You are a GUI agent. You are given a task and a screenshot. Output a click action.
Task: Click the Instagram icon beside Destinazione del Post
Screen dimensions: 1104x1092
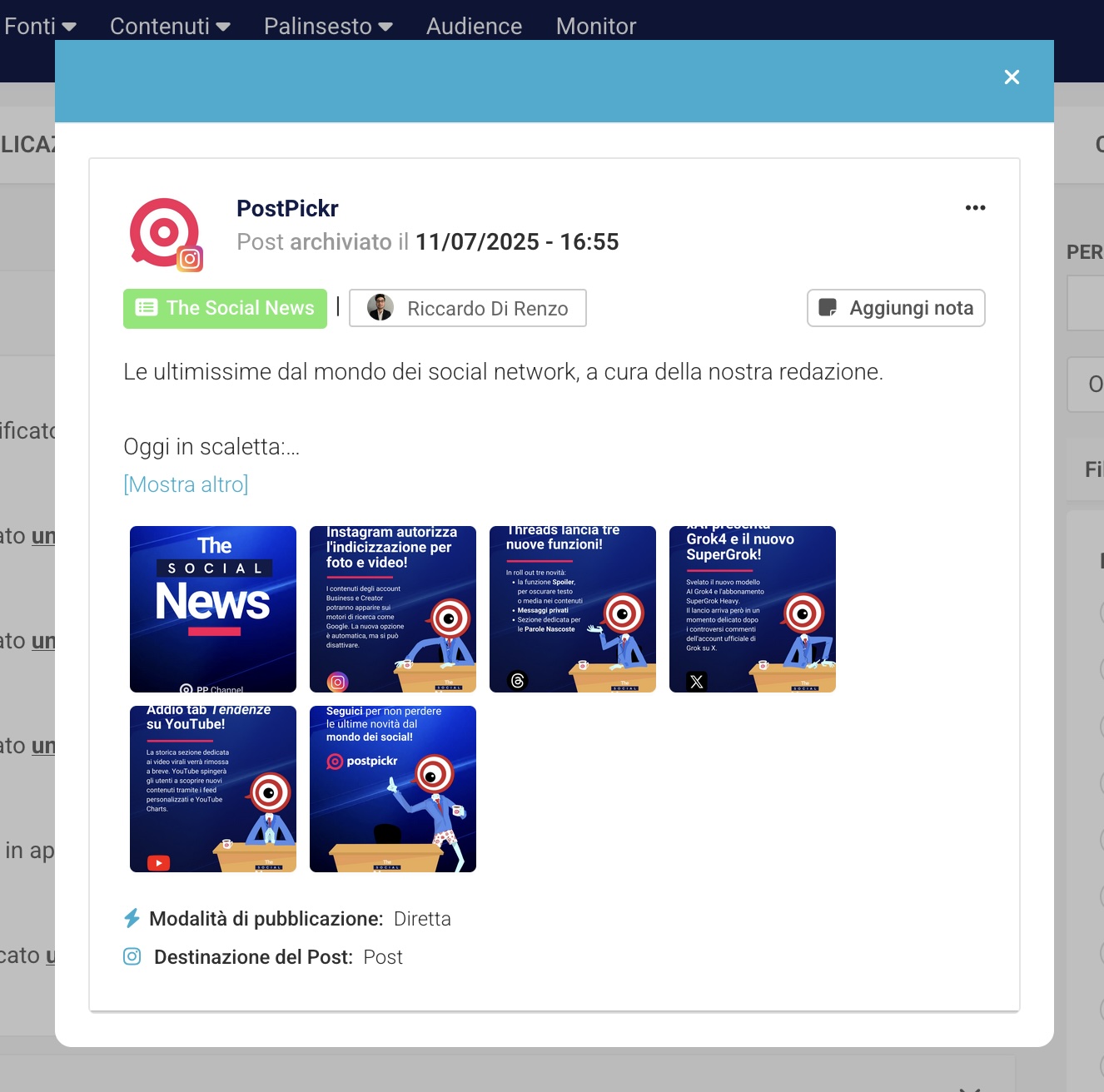pos(132,957)
